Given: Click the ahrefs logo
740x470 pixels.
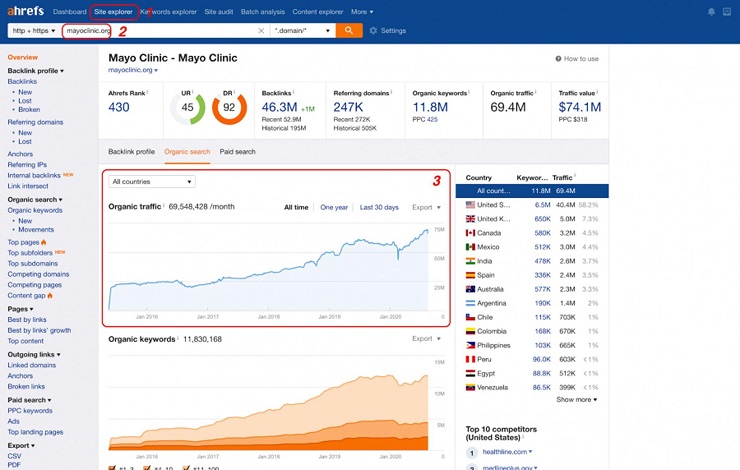Looking at the screenshot, I should [x=25, y=11].
